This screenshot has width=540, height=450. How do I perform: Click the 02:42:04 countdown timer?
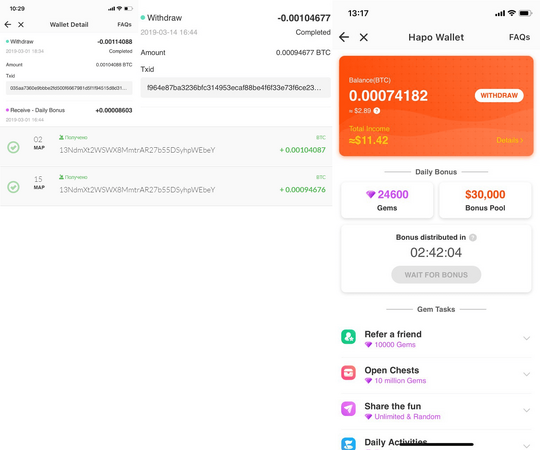pos(436,253)
